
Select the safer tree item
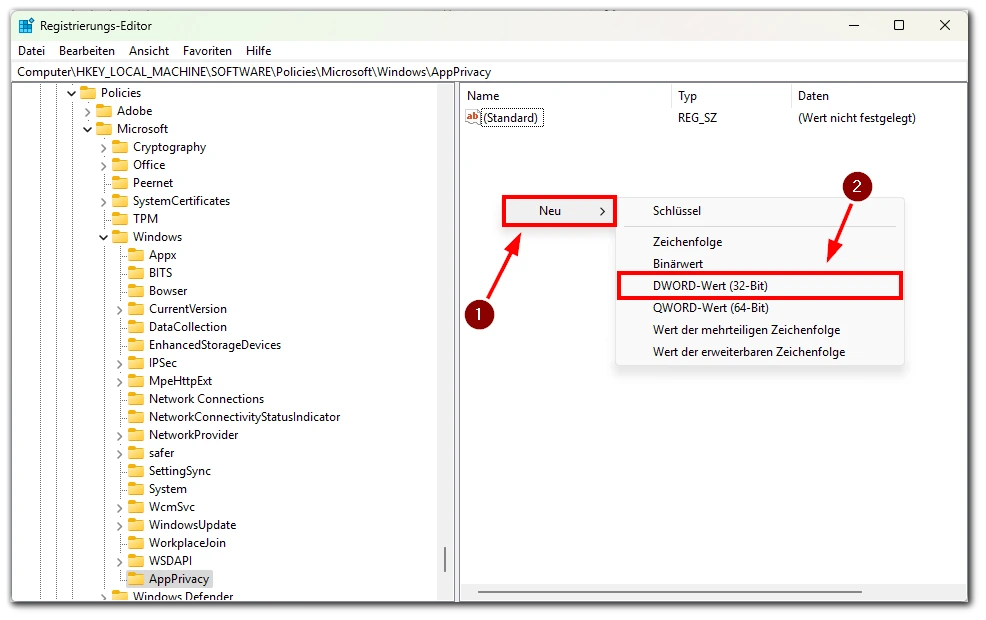pyautogui.click(x=162, y=453)
